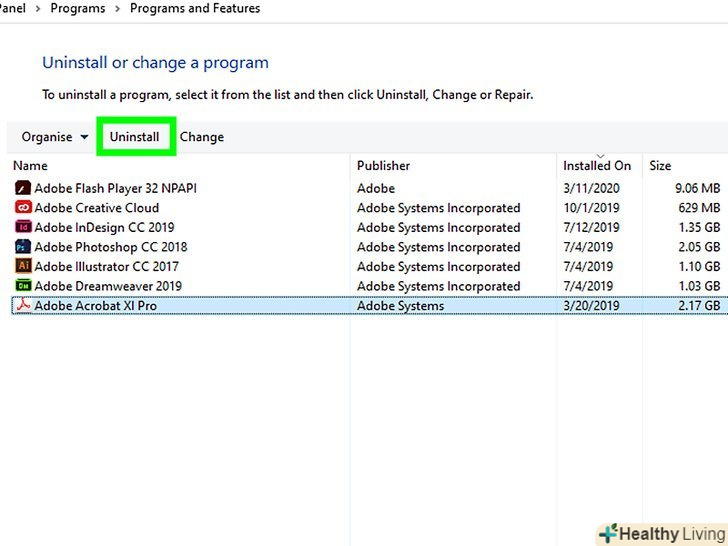Click the Adobe Illustrator Ai icon
Screen dimensions: 728x546
click(23, 266)
